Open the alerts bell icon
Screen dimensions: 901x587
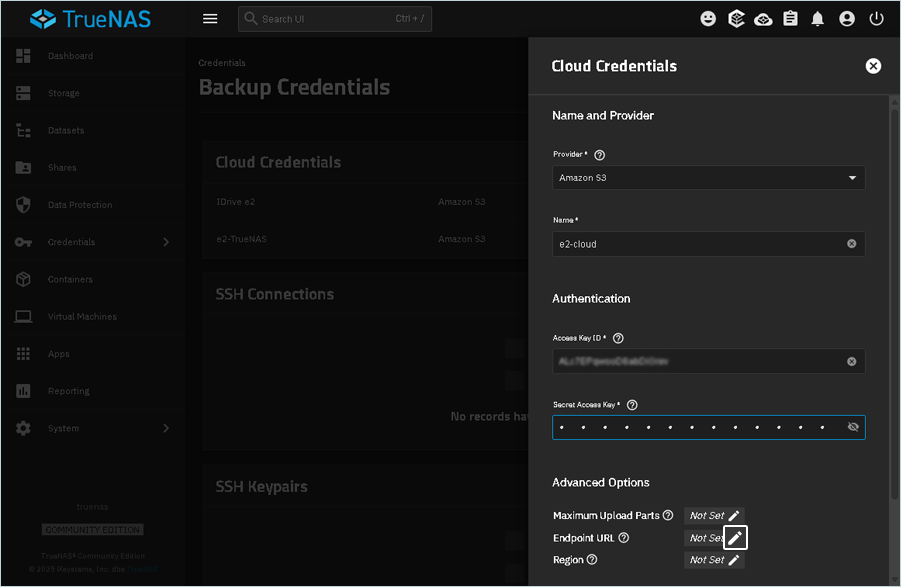coord(818,19)
